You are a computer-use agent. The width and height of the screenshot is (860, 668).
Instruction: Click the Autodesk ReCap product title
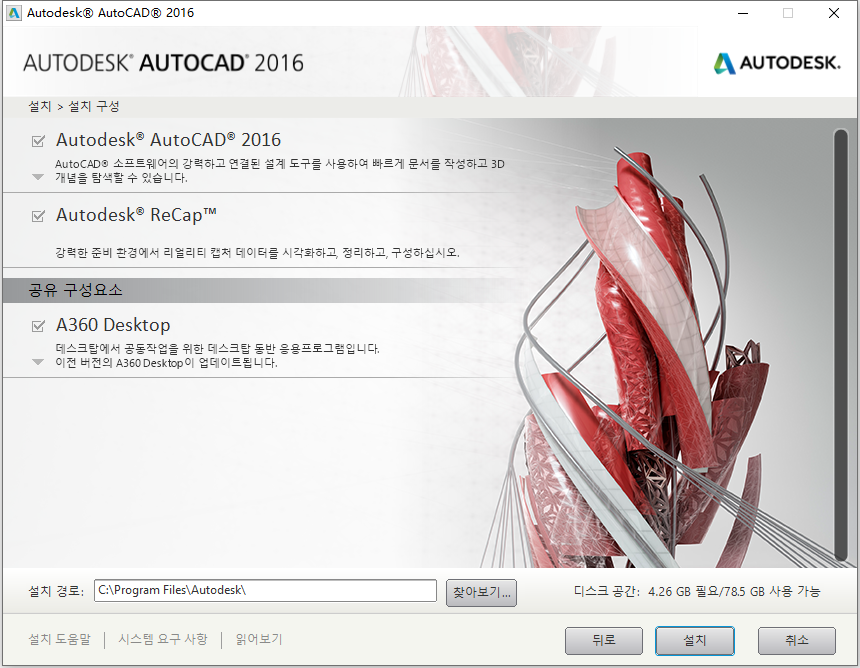pos(136,215)
